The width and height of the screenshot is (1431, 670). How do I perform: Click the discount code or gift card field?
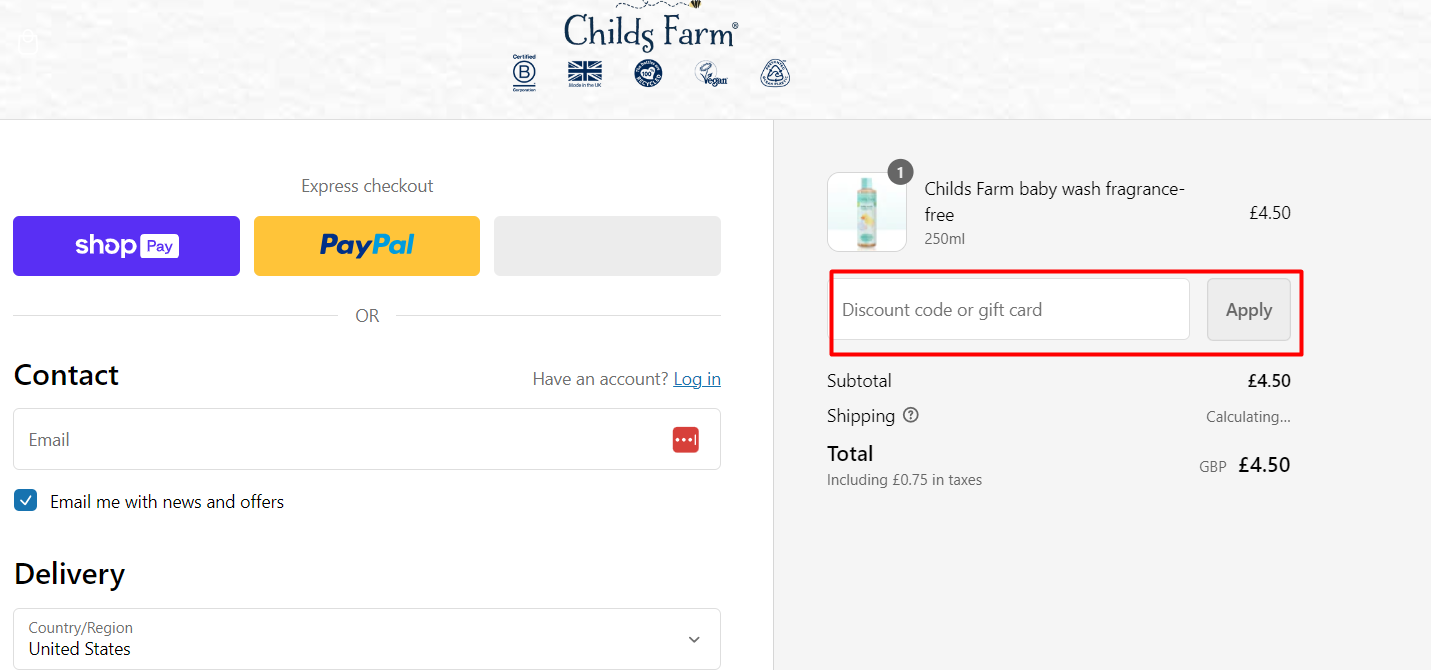[x=1010, y=309]
